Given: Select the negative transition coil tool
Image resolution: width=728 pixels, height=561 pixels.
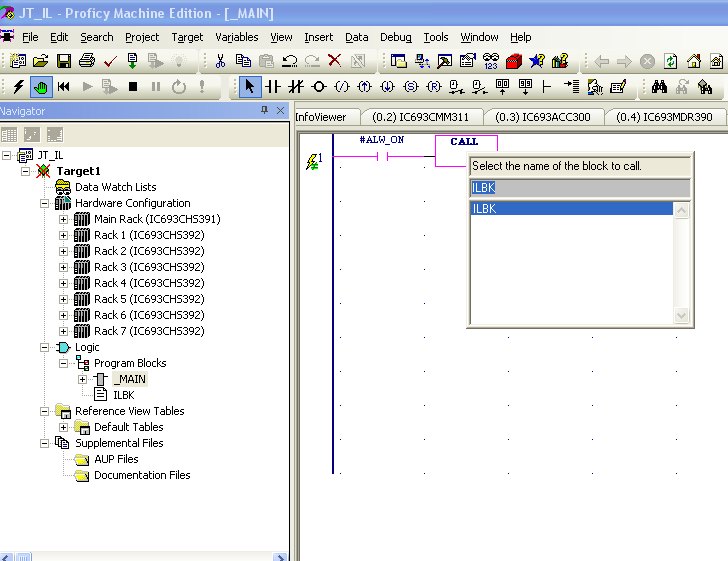Looking at the screenshot, I should 387,87.
